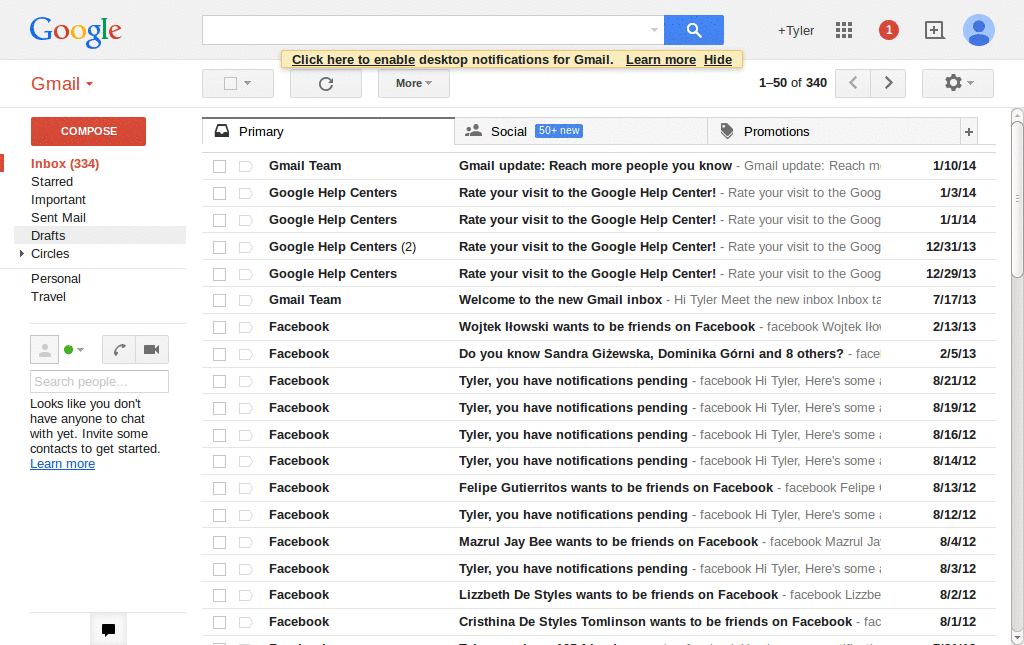The width and height of the screenshot is (1024, 645).
Task: Open the select options dropdown arrow
Action: point(248,84)
